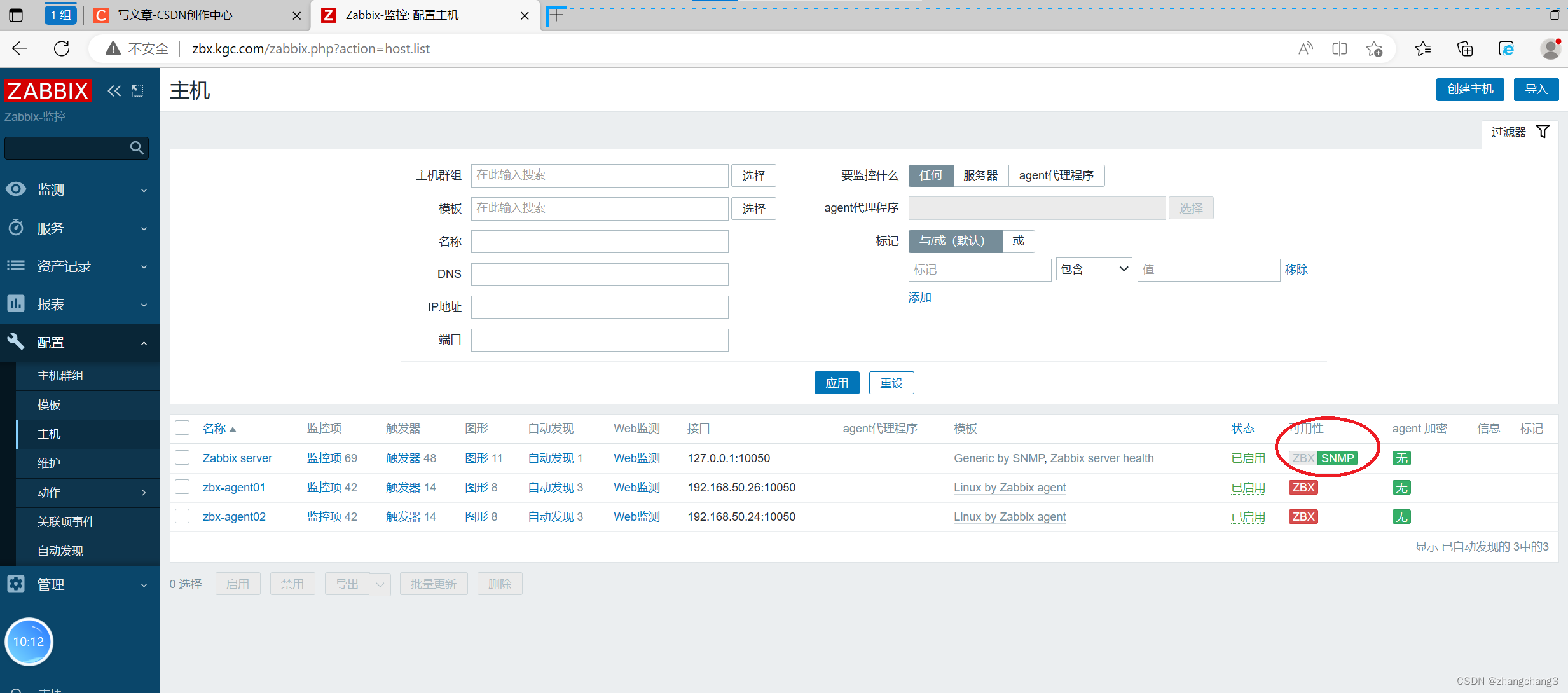Expand the 服务 menu section
1568x693 pixels.
tap(80, 228)
